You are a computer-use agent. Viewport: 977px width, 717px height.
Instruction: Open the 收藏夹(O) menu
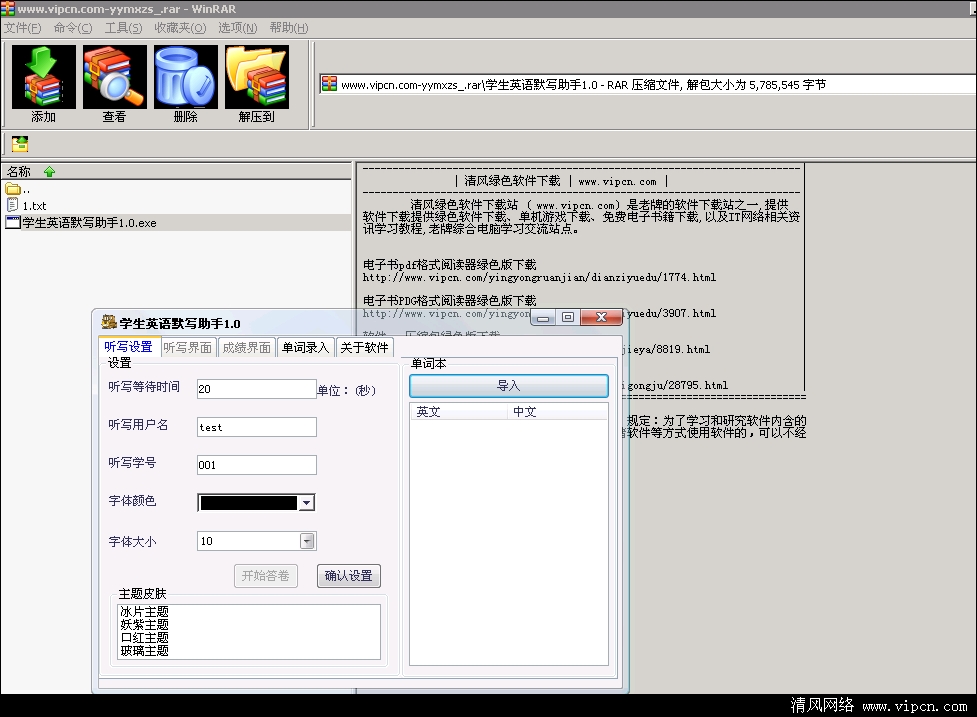point(180,28)
